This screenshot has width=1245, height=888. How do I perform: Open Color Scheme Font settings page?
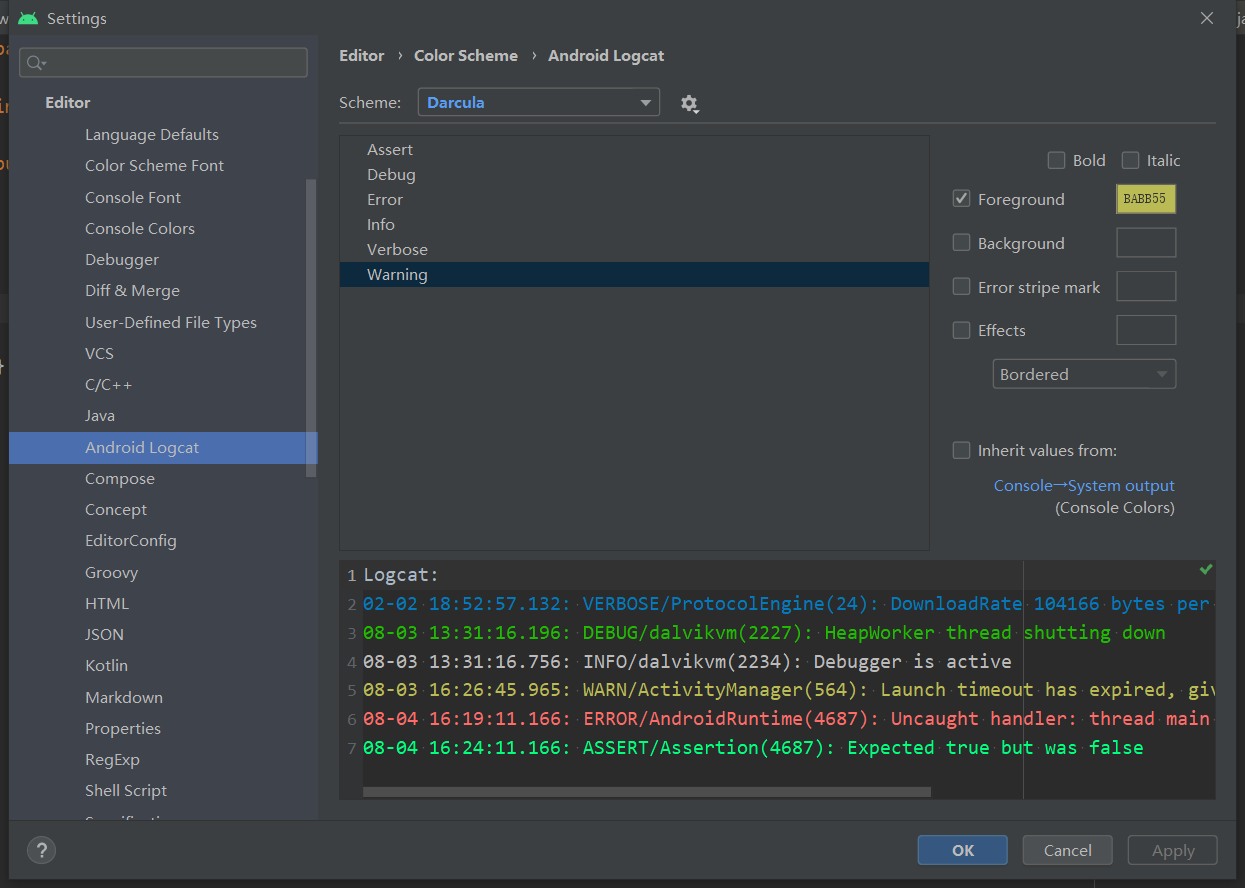coord(154,165)
